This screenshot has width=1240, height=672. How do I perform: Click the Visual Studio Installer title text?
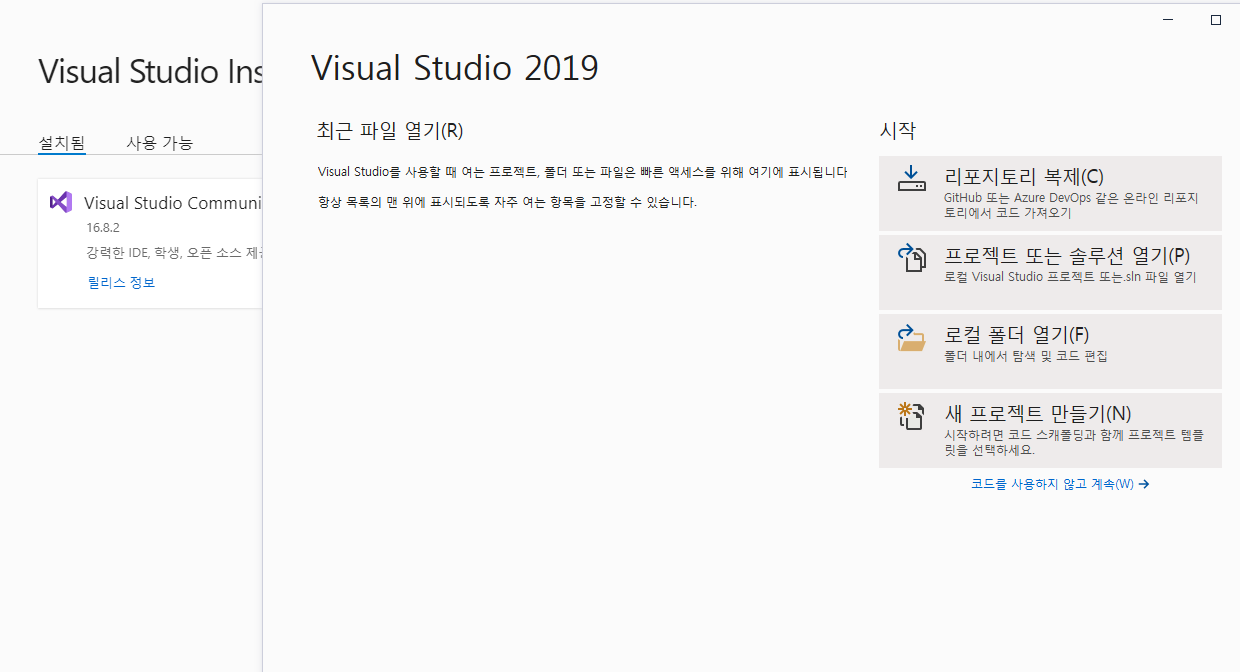point(150,71)
